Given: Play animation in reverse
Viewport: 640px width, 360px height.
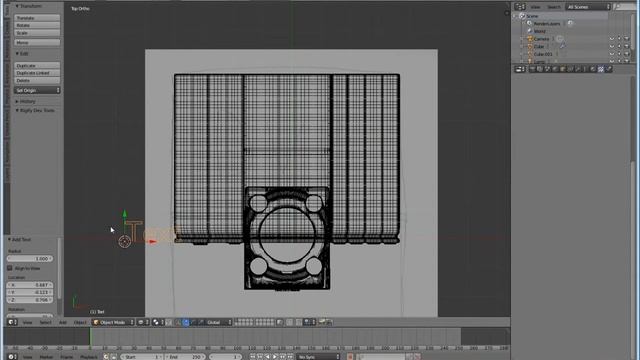Looking at the screenshot, I should pyautogui.click(x=268, y=357).
